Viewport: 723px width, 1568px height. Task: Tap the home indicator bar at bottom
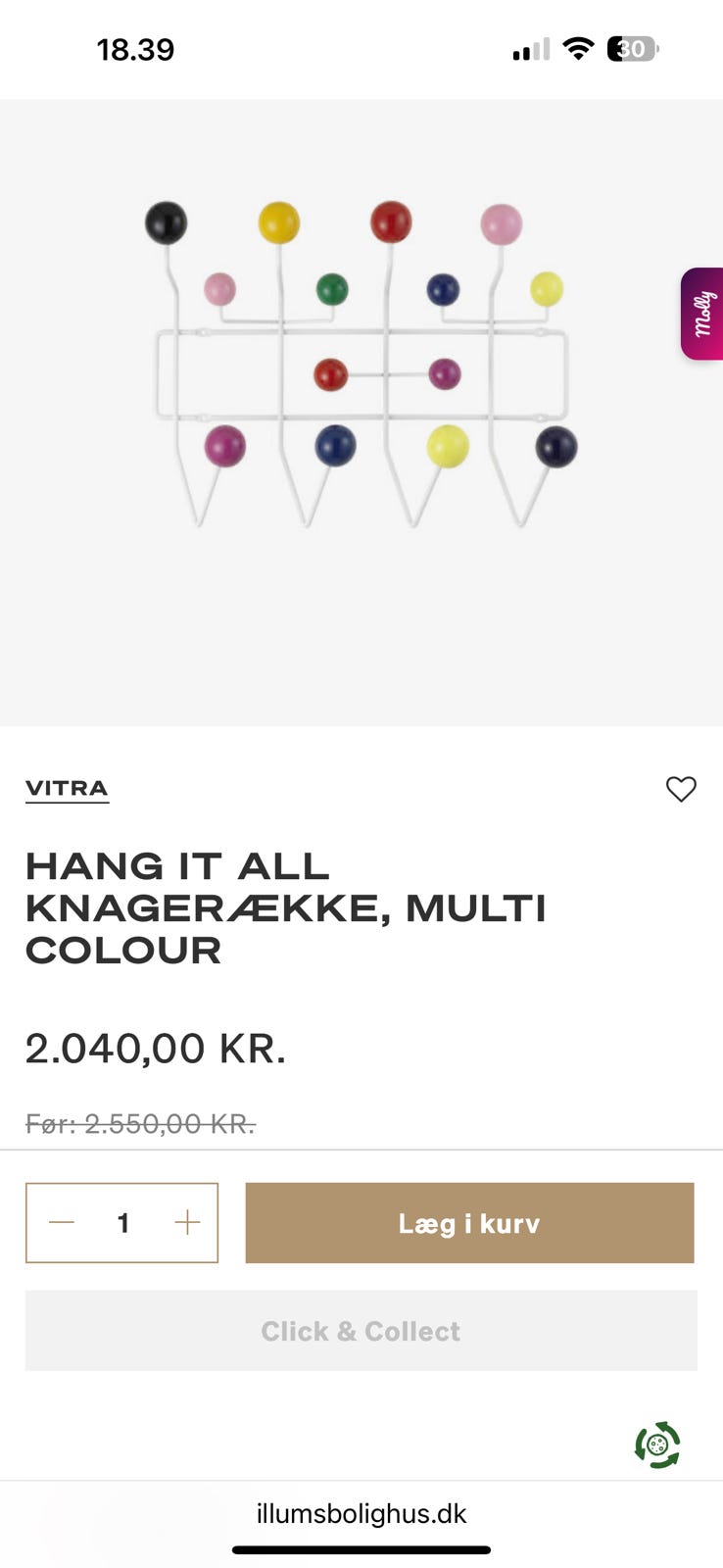click(361, 1550)
